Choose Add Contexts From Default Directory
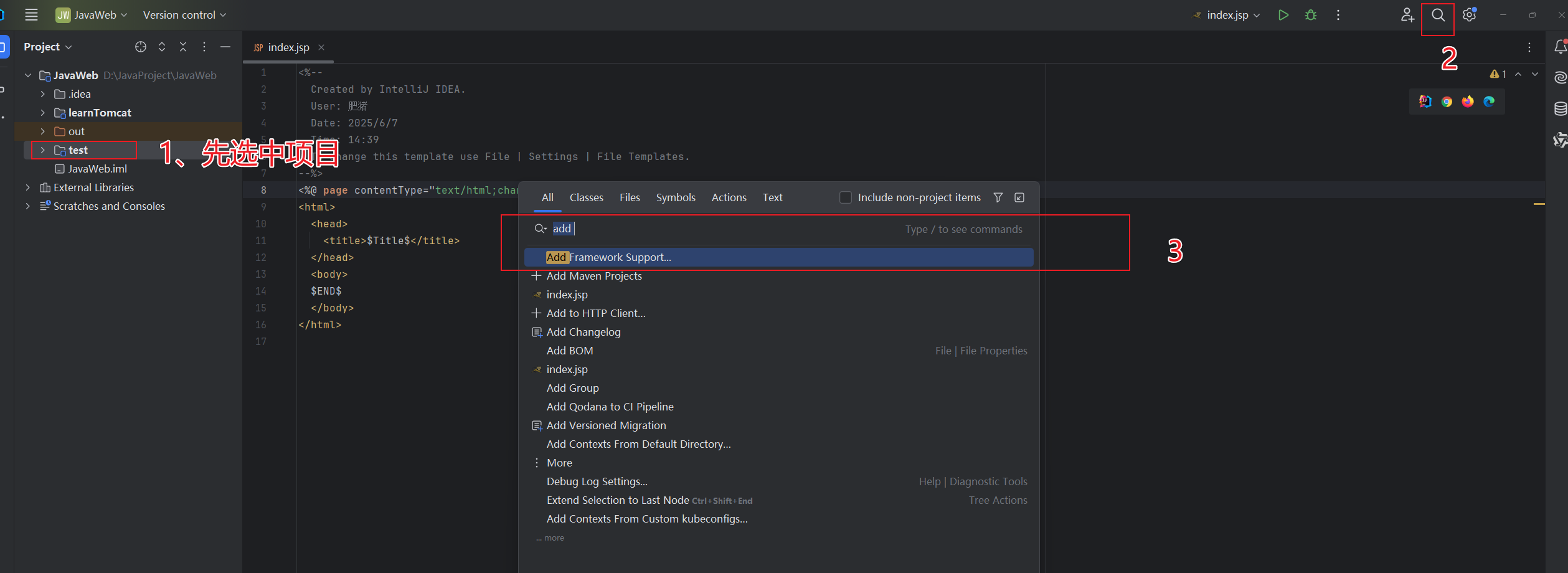This screenshot has width=1568, height=573. (779, 444)
